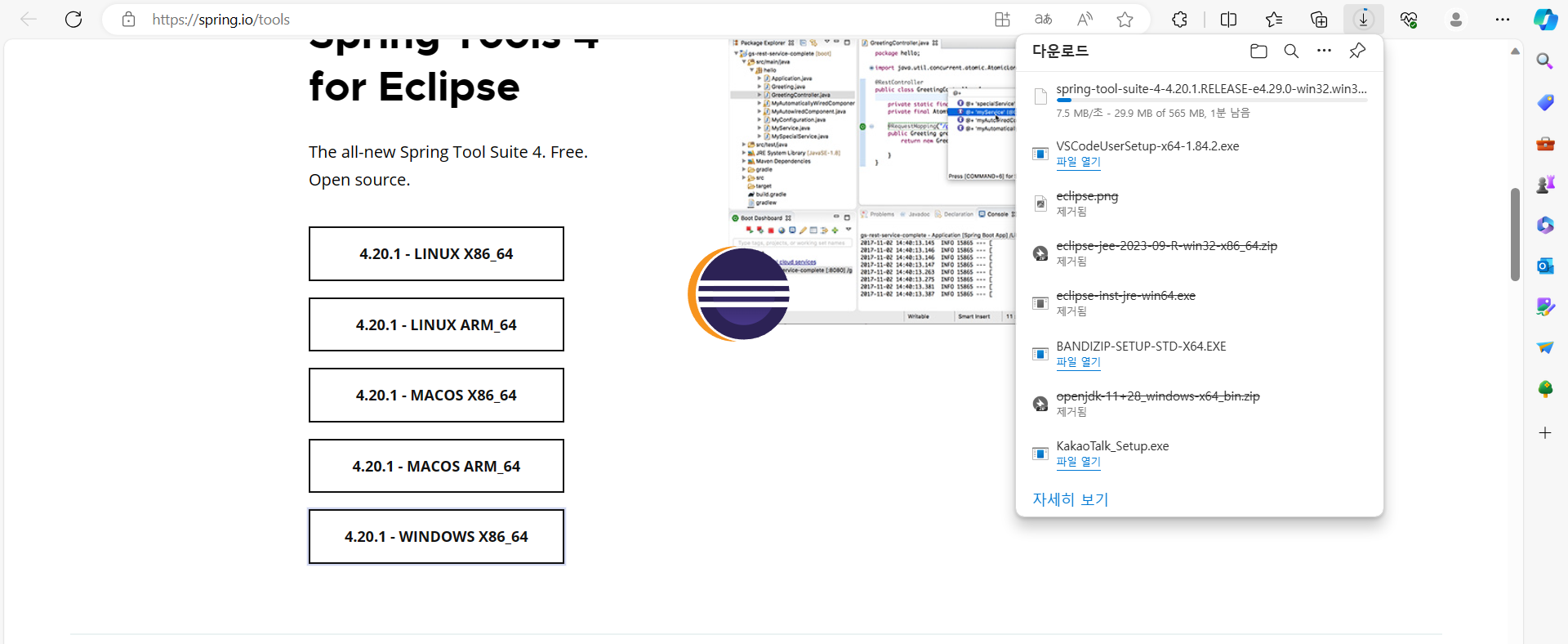Pin the downloads panel
Viewport: 1568px width, 644px height.
coord(1357,51)
